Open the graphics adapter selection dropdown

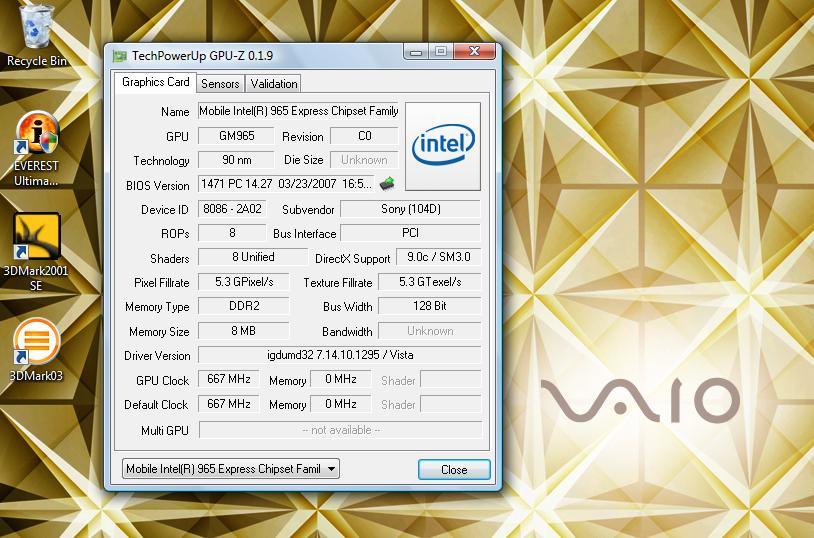coord(231,469)
